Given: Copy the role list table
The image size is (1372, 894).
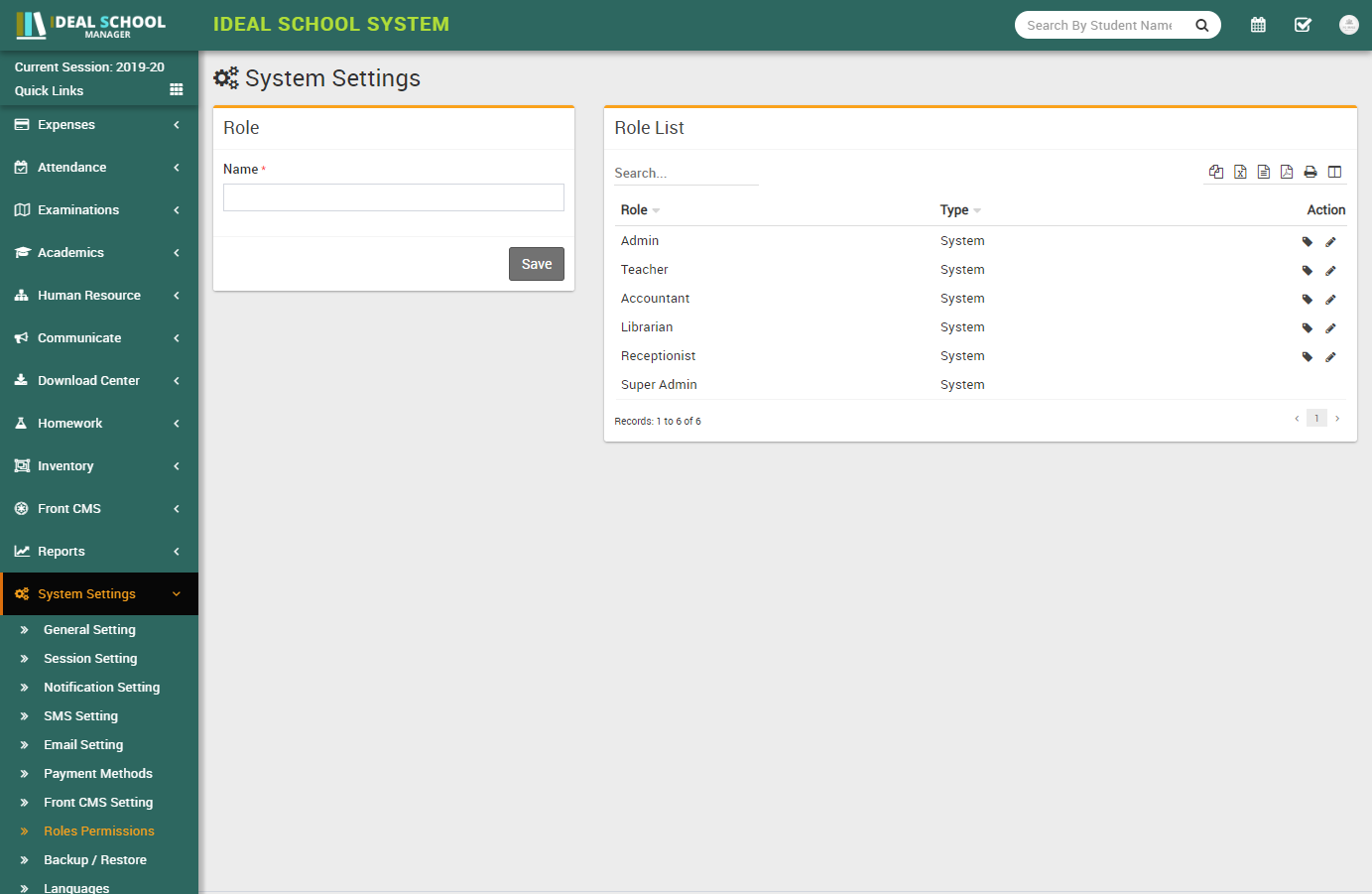Looking at the screenshot, I should coord(1216,172).
